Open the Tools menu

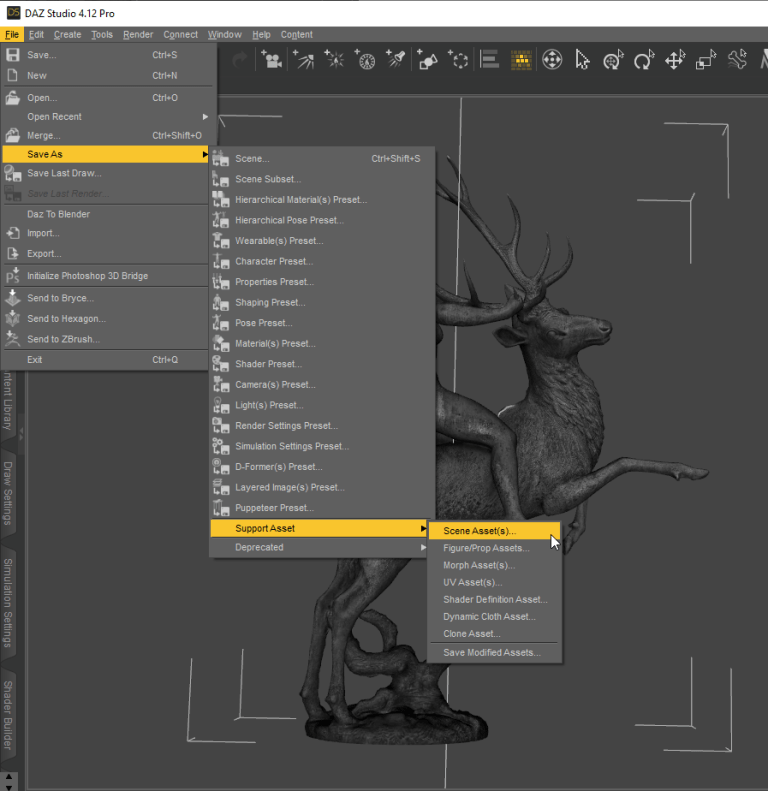point(102,34)
